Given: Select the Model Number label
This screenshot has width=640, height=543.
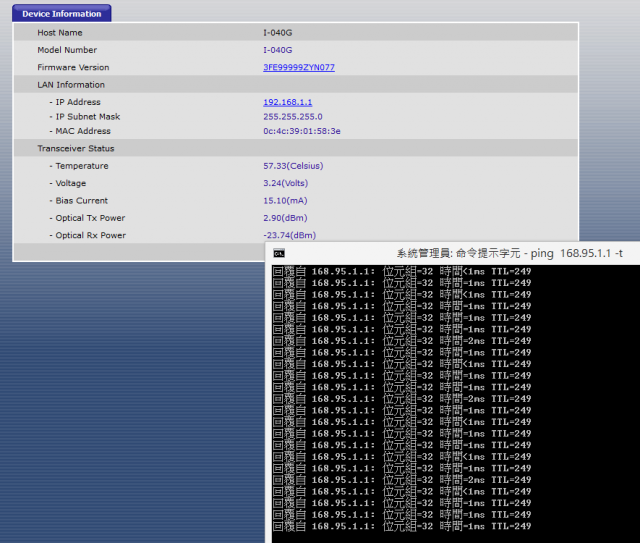Looking at the screenshot, I should (67, 50).
